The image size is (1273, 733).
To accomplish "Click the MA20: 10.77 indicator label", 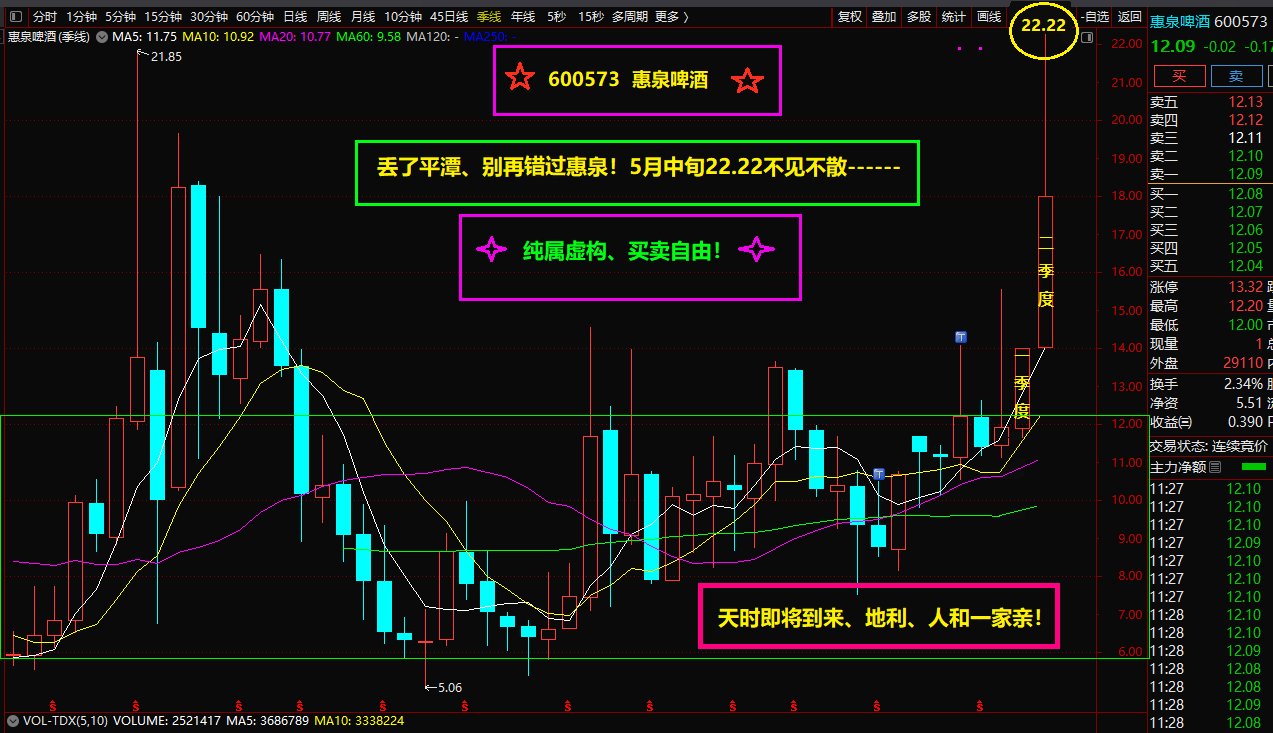I will [x=294, y=37].
